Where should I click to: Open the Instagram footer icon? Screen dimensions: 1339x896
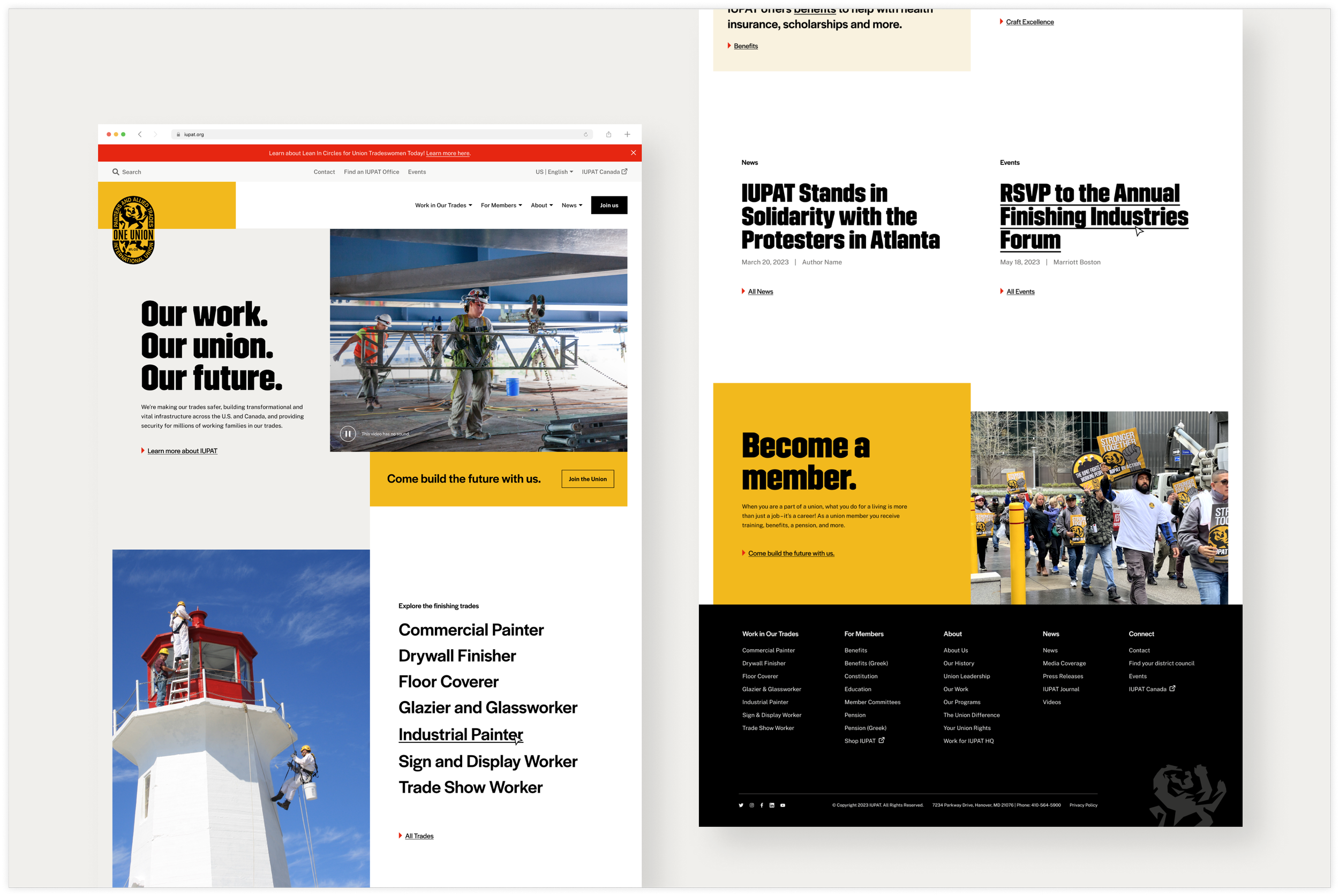(751, 805)
